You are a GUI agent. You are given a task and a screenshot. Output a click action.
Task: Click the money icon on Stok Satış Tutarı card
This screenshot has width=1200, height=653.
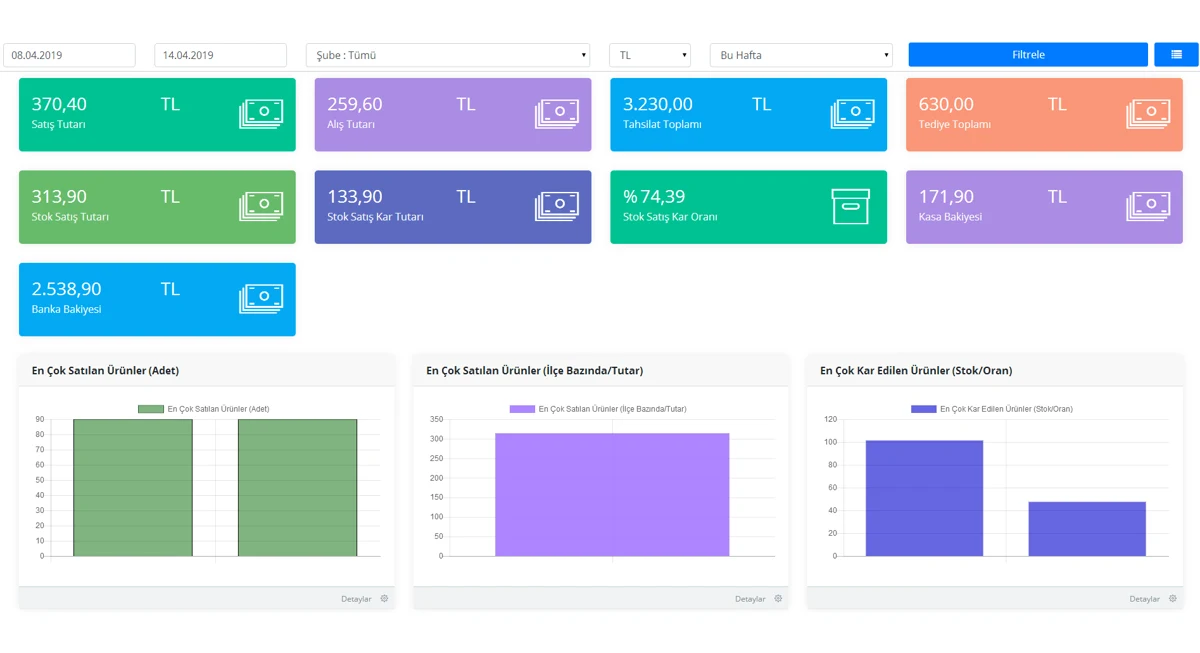[261, 206]
